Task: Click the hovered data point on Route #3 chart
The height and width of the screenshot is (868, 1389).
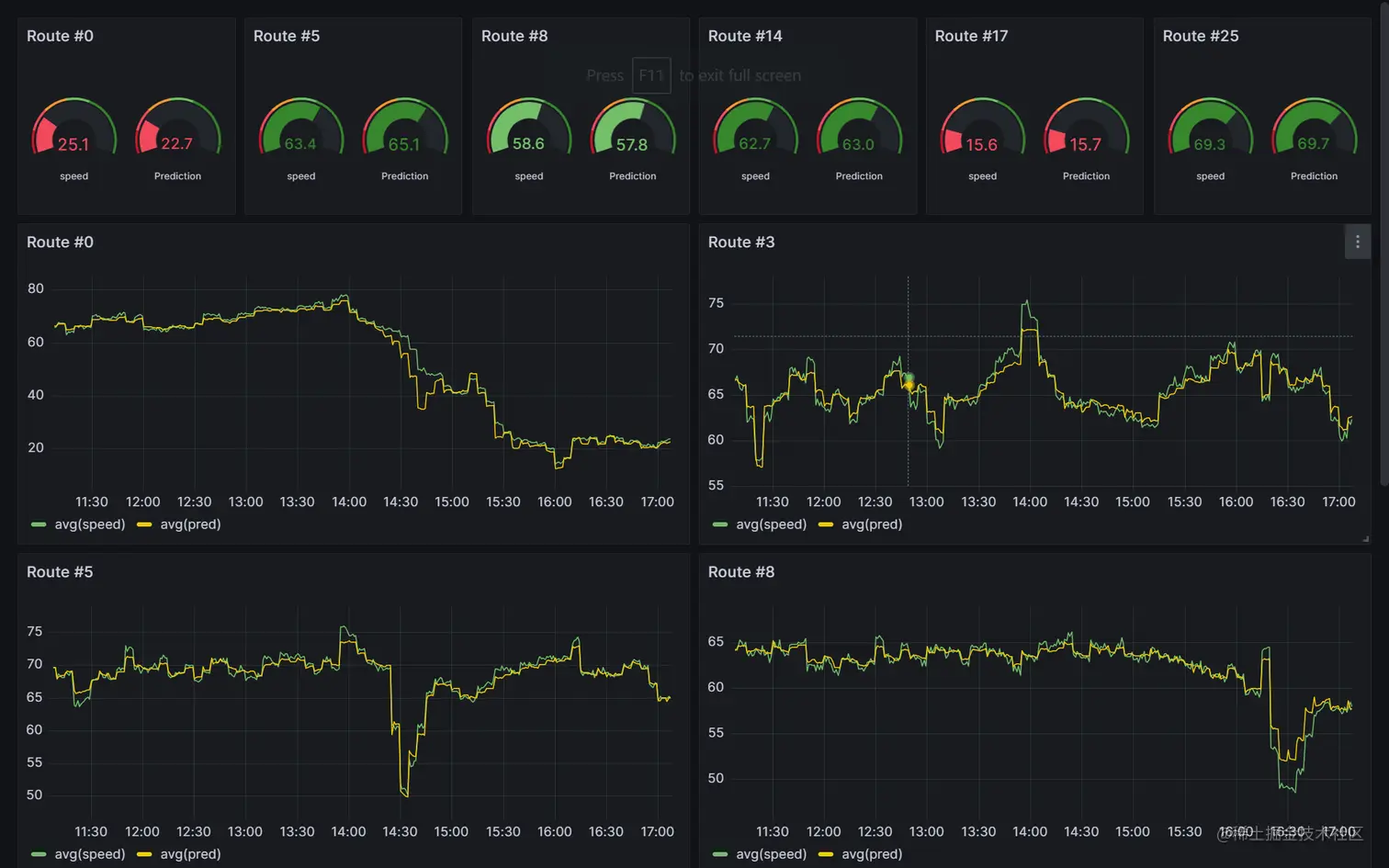Action: tap(909, 381)
